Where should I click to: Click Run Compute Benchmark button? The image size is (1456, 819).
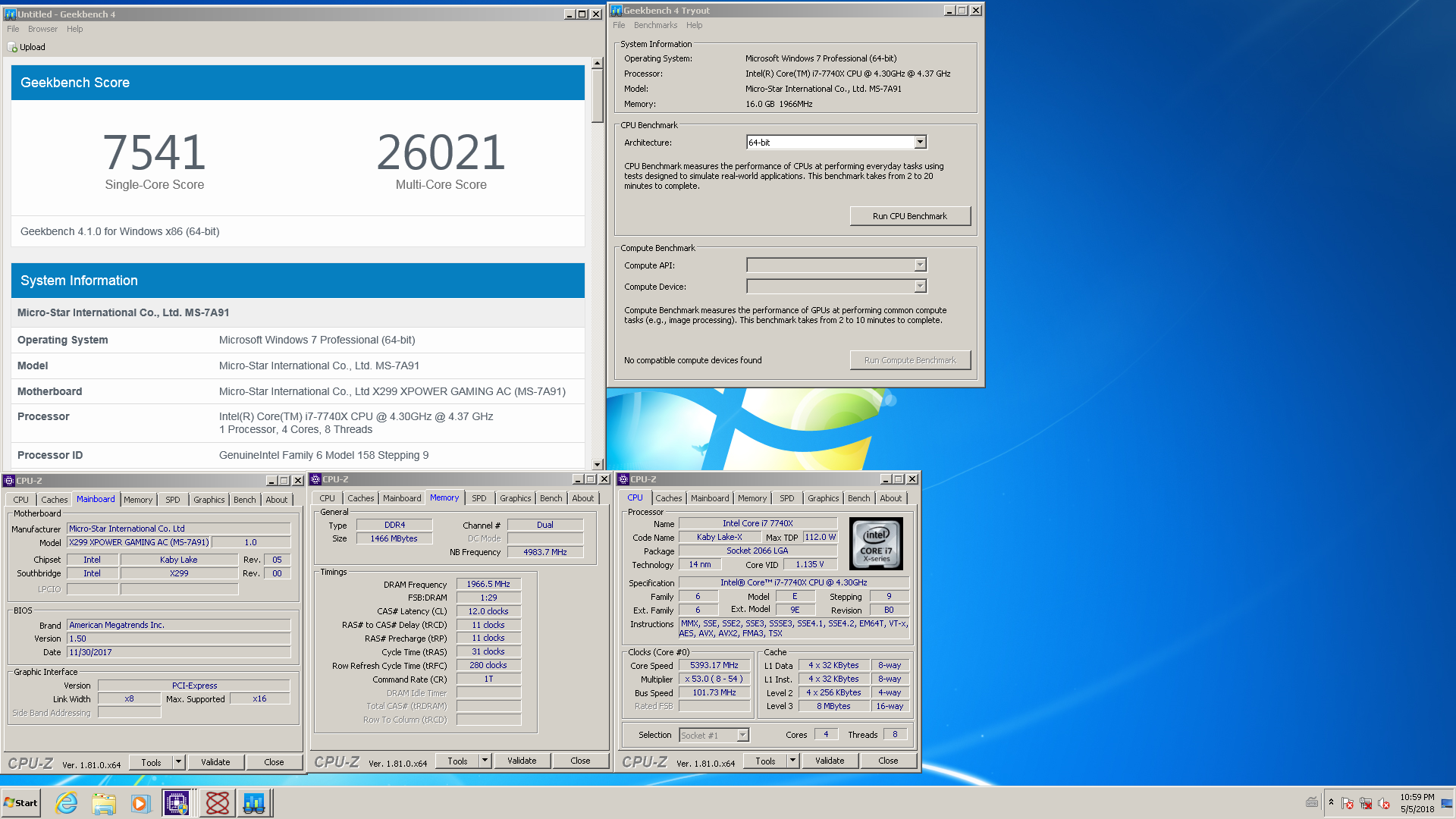910,360
